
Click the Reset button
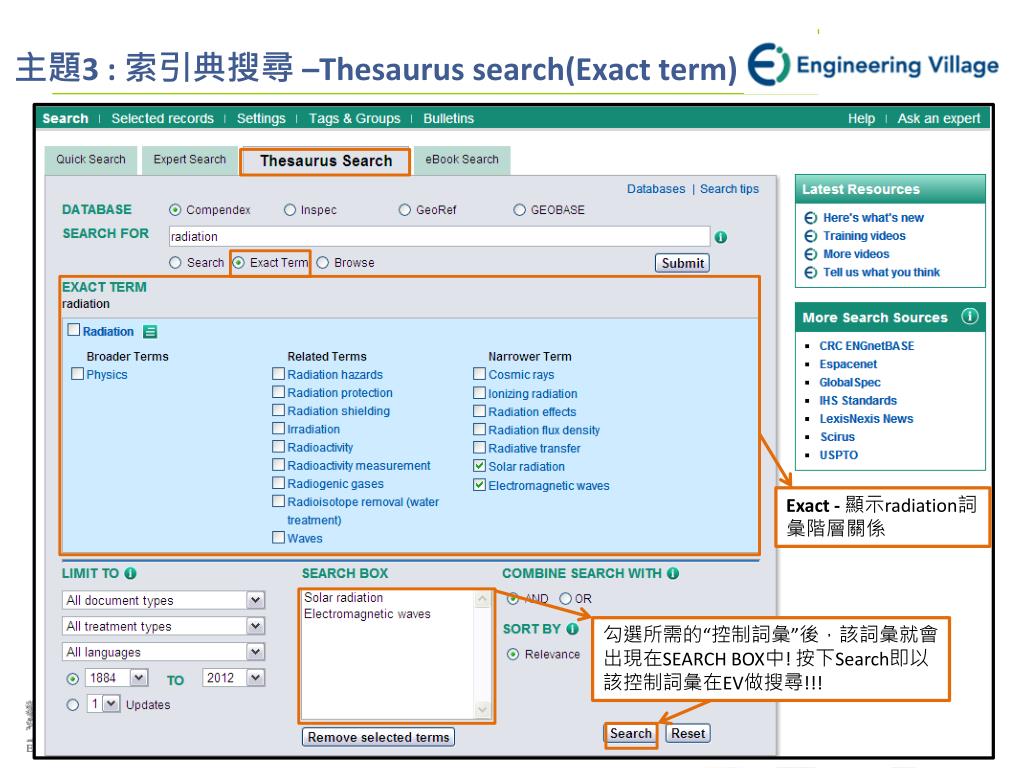coord(688,733)
